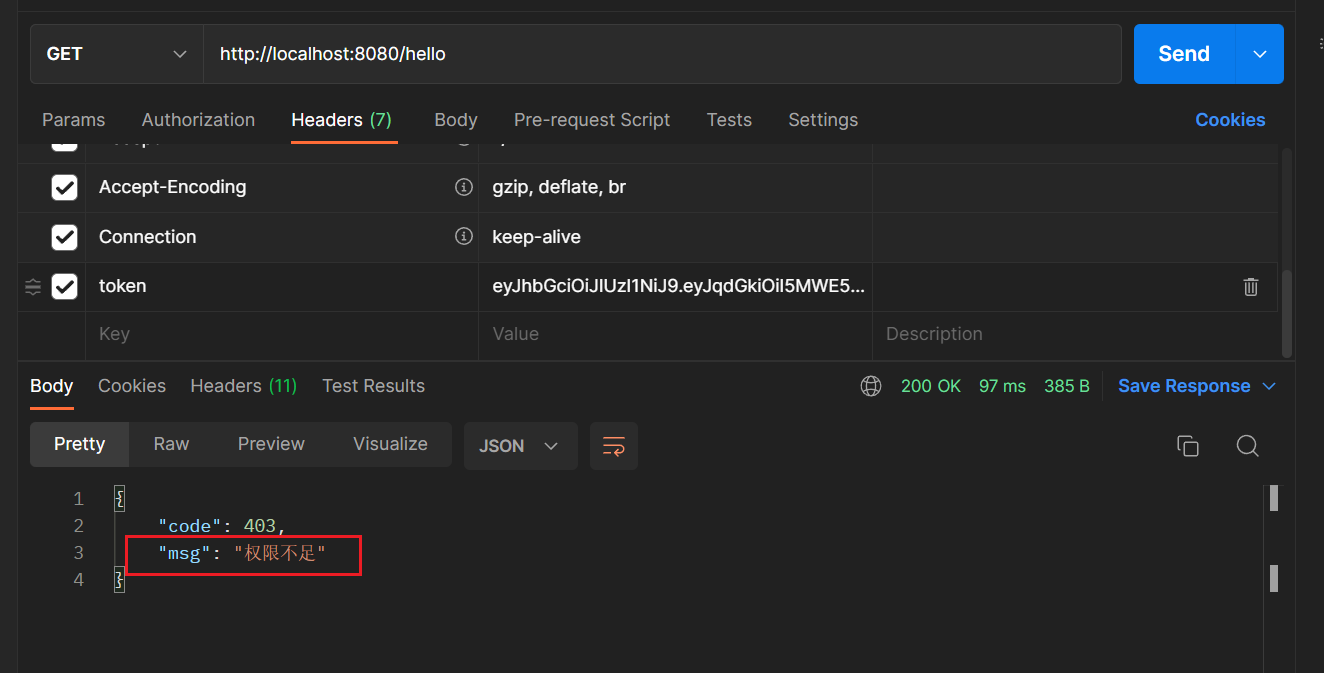1324x673 pixels.
Task: Expand the Send button arrow options
Action: [1260, 54]
